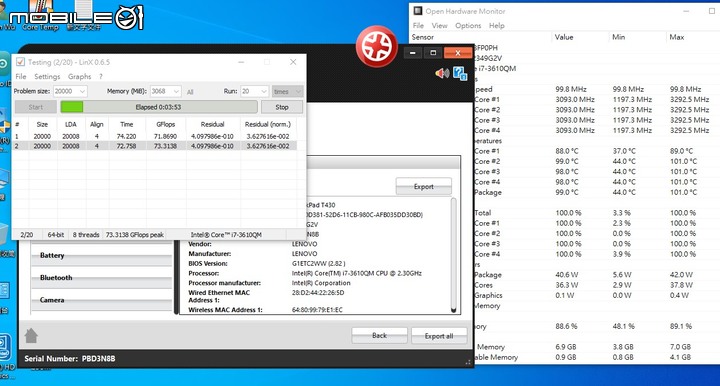Open File menu in LinX

pos(21,76)
